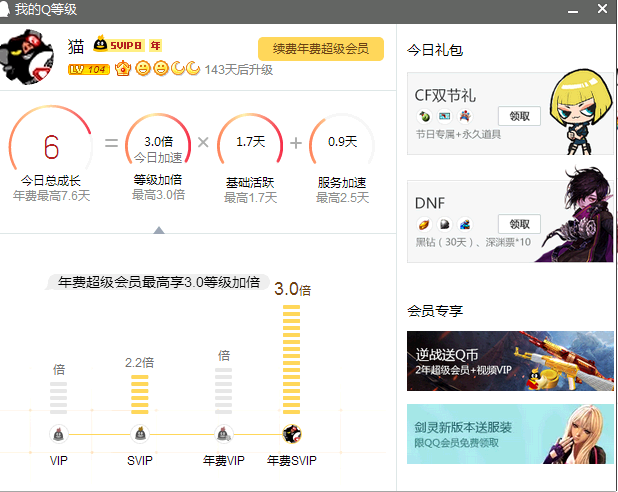This screenshot has height=492, width=618.
Task: Close the 我的Q等级 window
Action: pos(602,9)
